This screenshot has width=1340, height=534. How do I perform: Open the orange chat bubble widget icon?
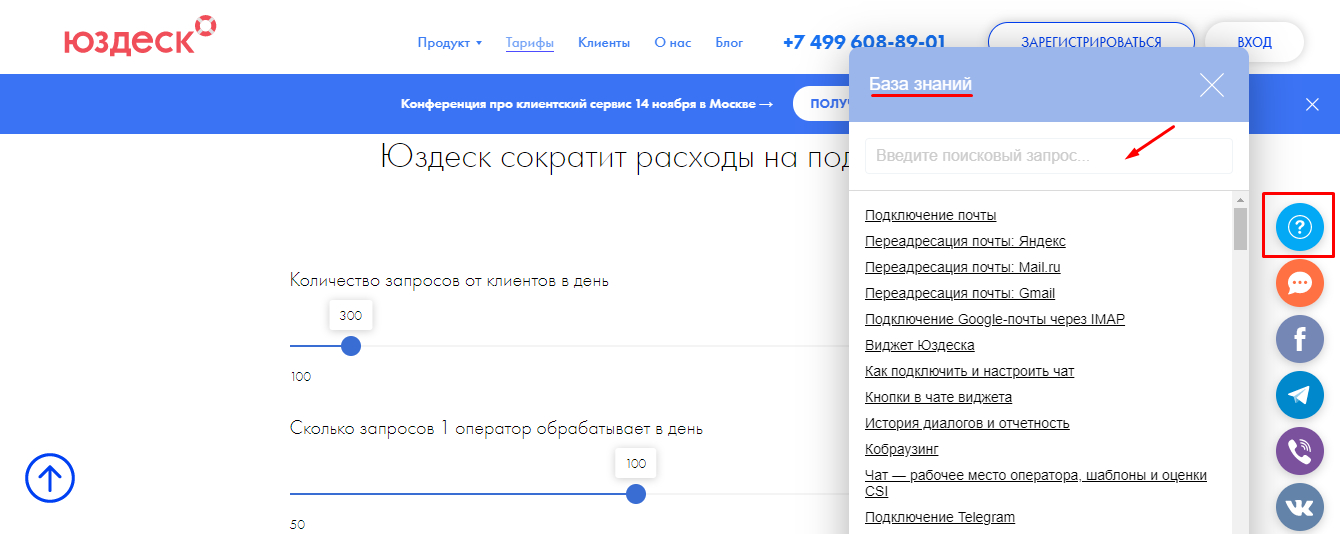pyautogui.click(x=1299, y=283)
